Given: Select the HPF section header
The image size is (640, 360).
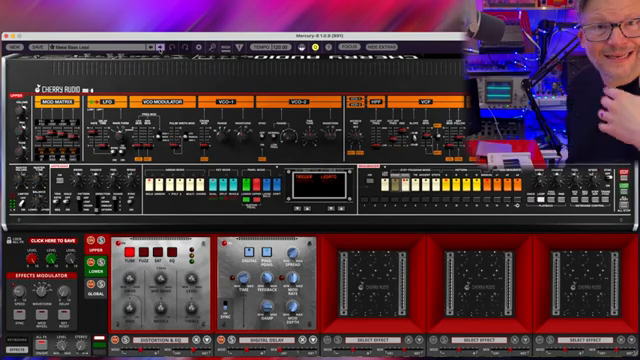Looking at the screenshot, I should coord(376,102).
